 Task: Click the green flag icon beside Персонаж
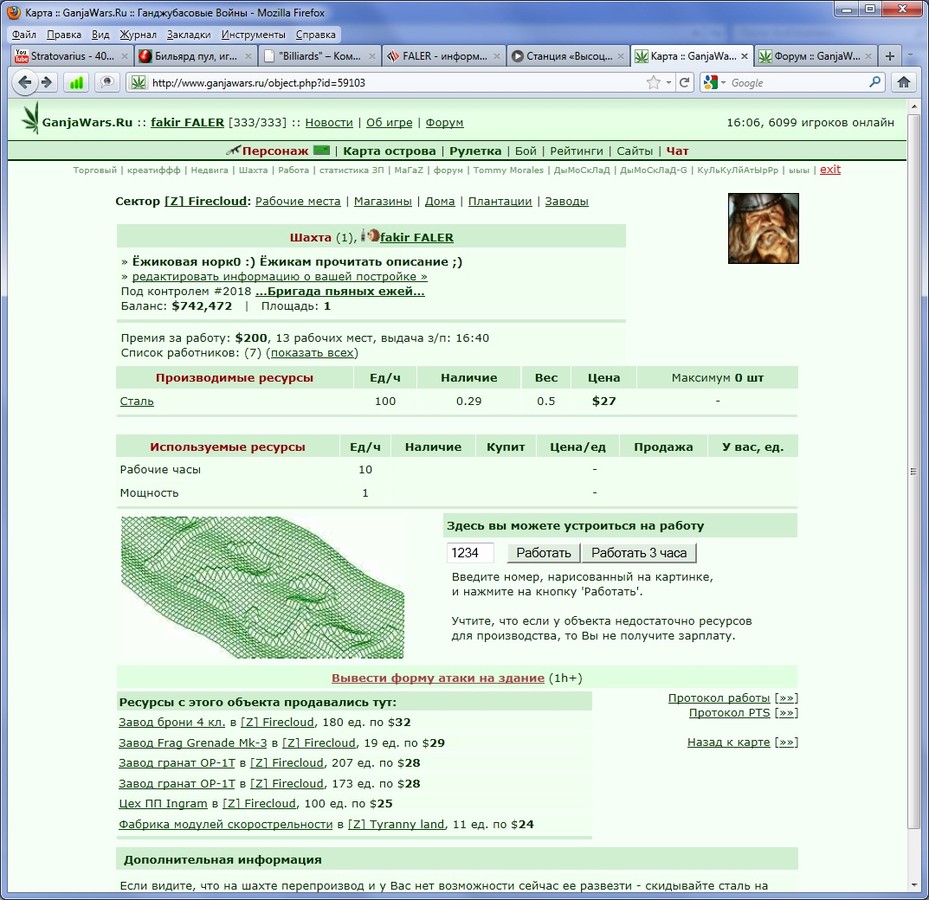pyautogui.click(x=321, y=150)
